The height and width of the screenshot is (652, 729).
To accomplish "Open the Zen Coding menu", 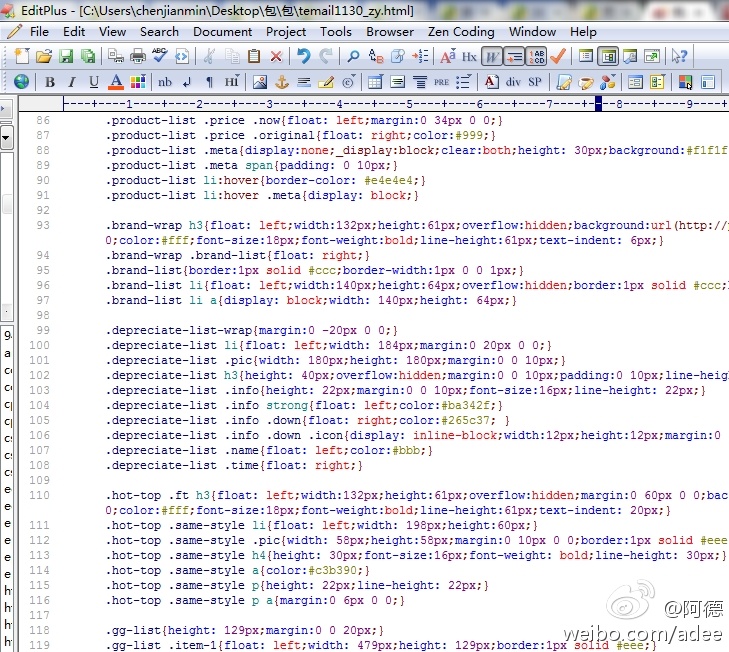I will 461,32.
